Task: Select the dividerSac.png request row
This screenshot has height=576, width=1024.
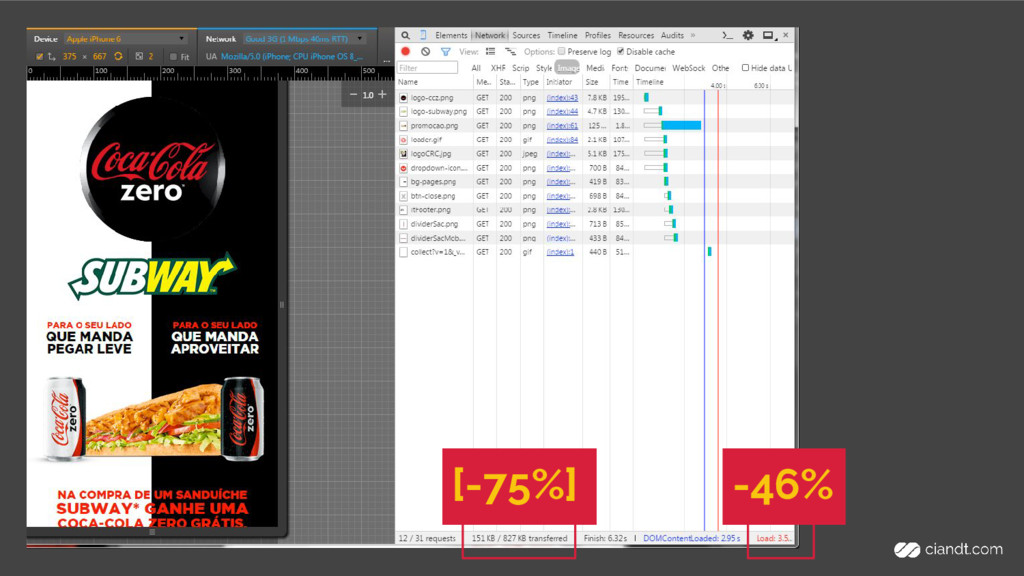Action: [595, 224]
